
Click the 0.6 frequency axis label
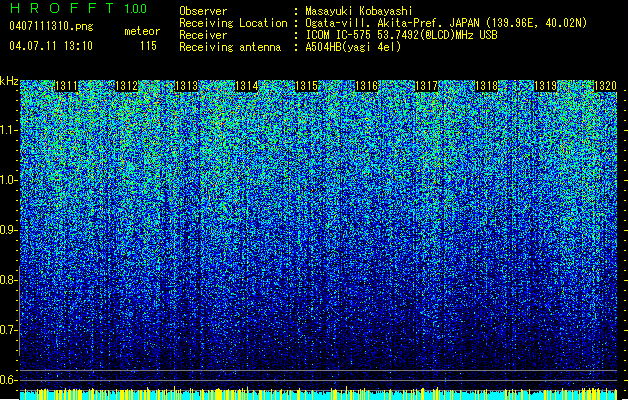click(9, 380)
